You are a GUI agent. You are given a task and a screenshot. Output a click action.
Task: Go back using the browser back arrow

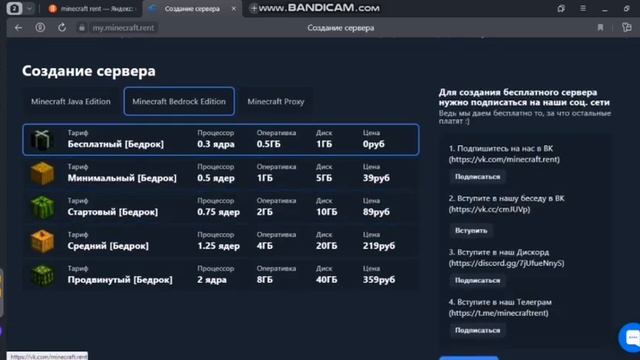coord(18,28)
